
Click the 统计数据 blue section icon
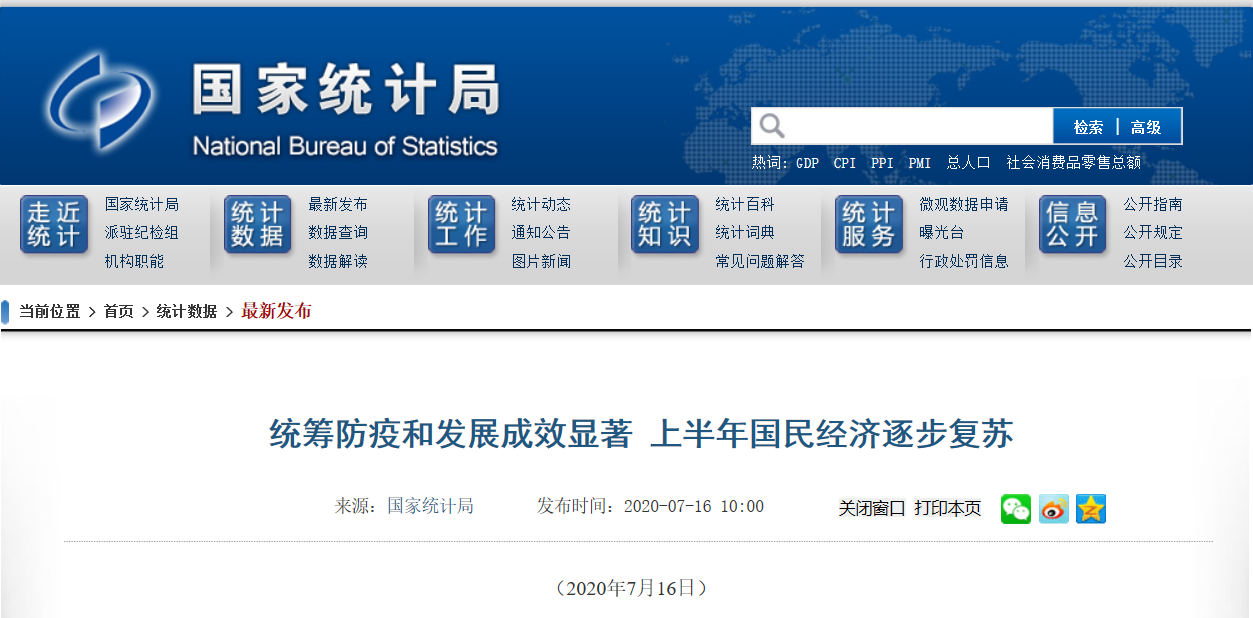(258, 223)
